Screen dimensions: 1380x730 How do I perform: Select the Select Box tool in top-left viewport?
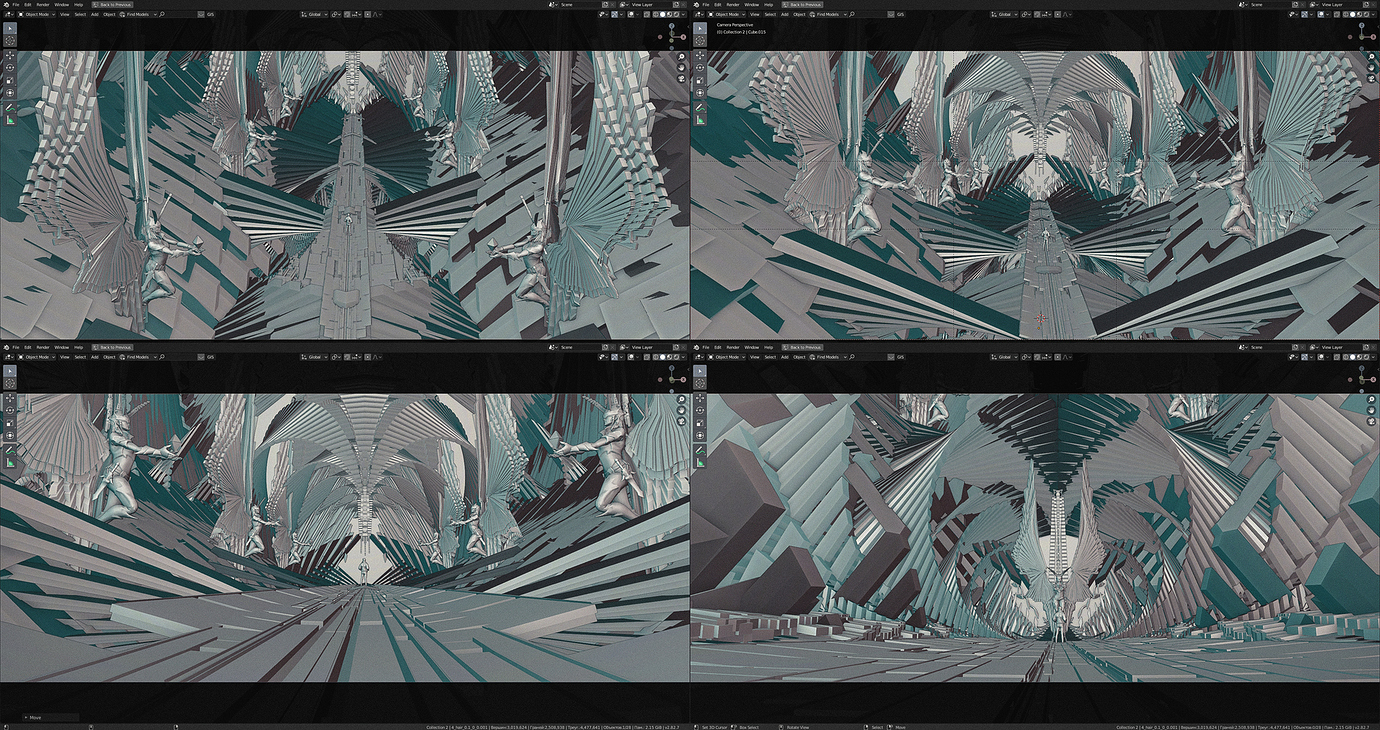coord(10,28)
